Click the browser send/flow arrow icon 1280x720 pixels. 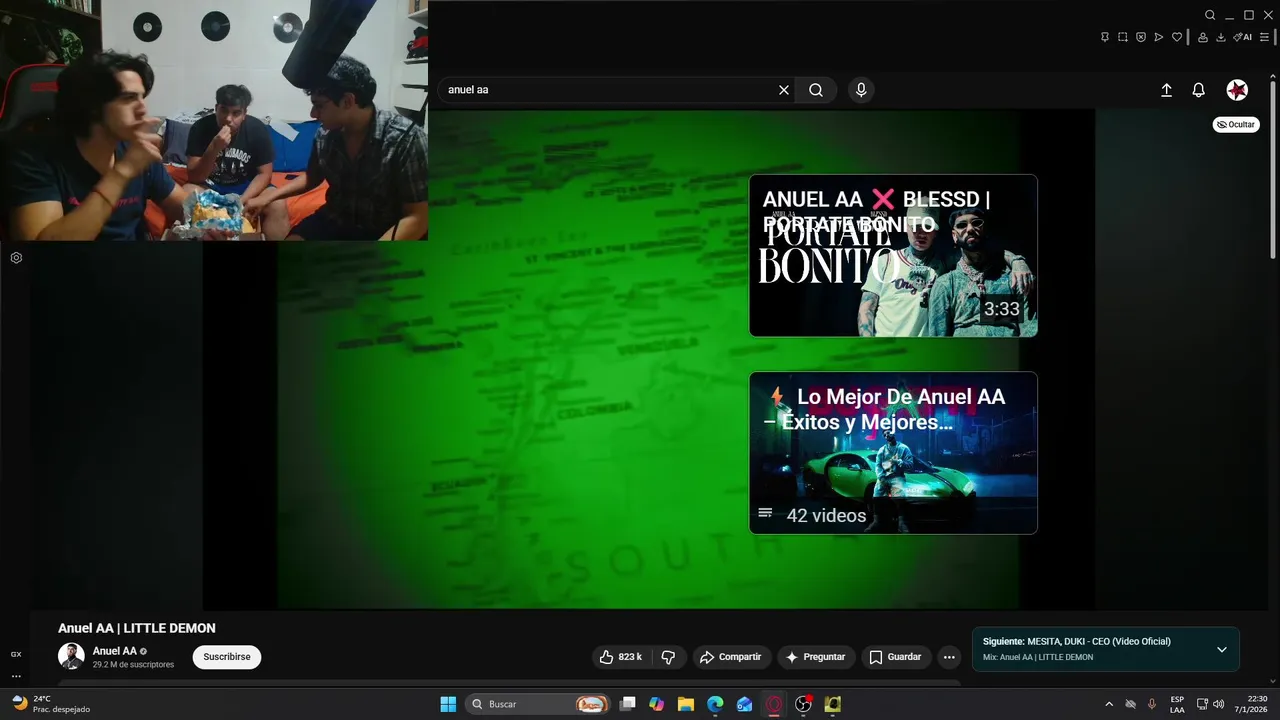[x=1159, y=37]
